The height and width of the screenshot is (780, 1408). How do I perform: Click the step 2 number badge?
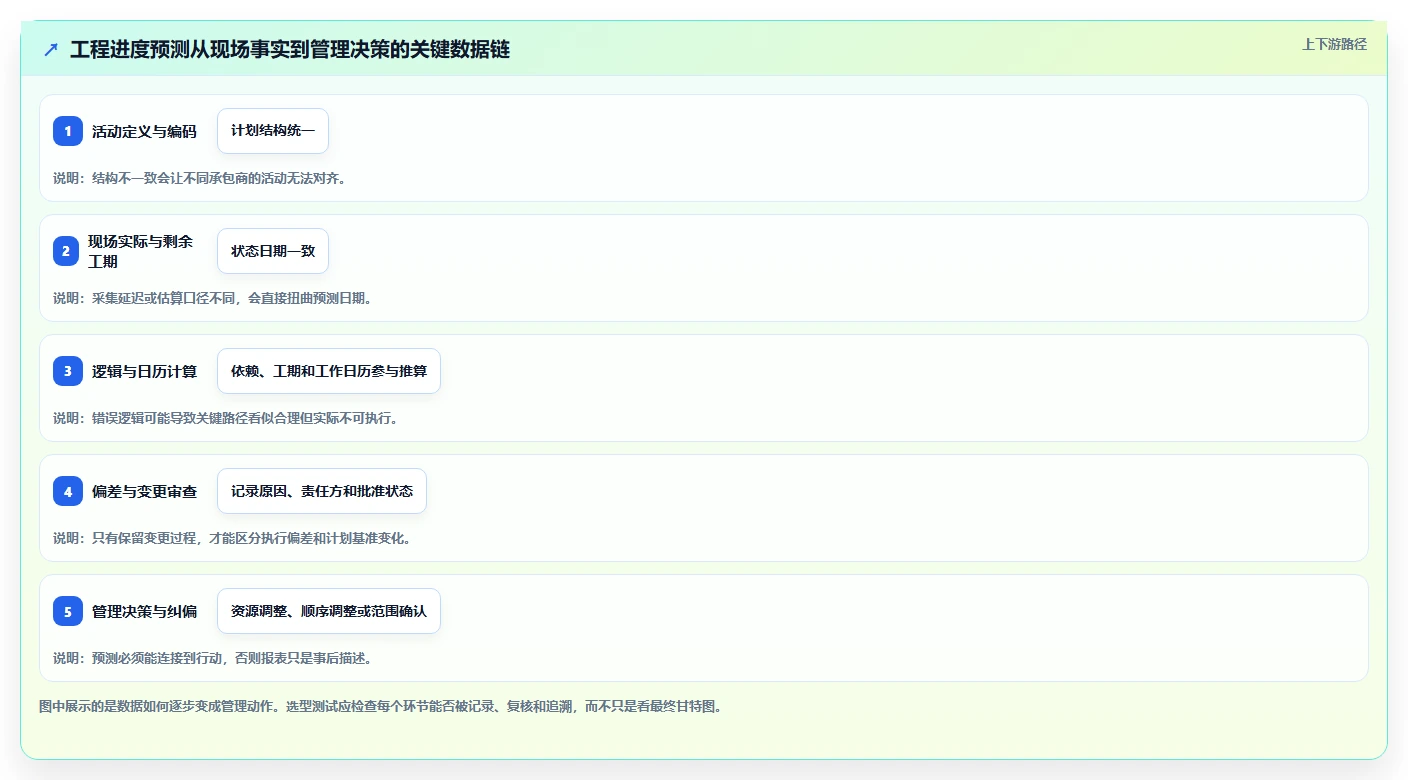tap(66, 251)
